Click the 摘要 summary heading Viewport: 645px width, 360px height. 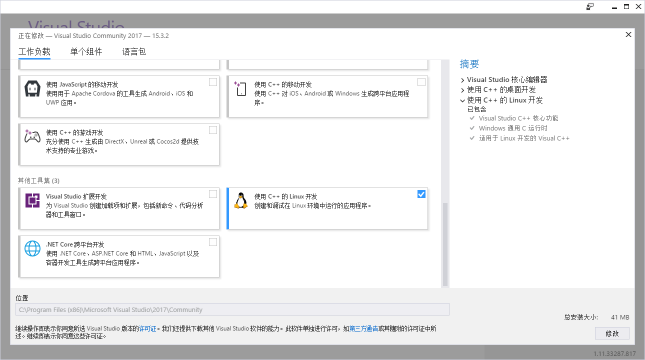(x=469, y=64)
